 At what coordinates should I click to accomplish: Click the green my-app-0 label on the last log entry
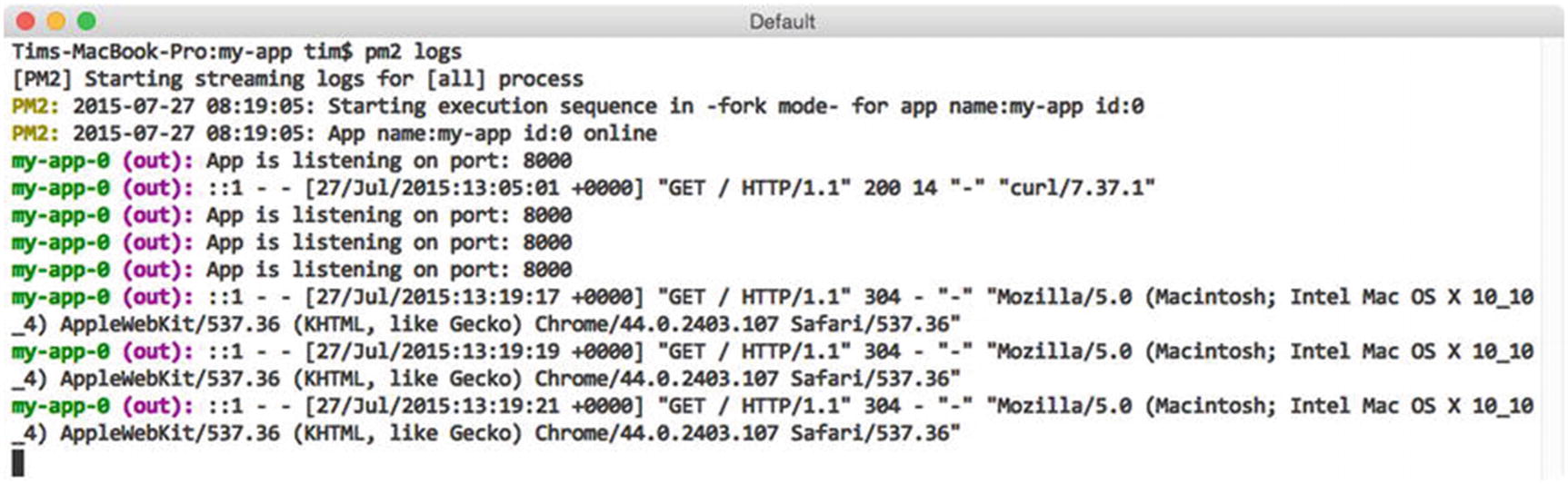pyautogui.click(x=60, y=406)
